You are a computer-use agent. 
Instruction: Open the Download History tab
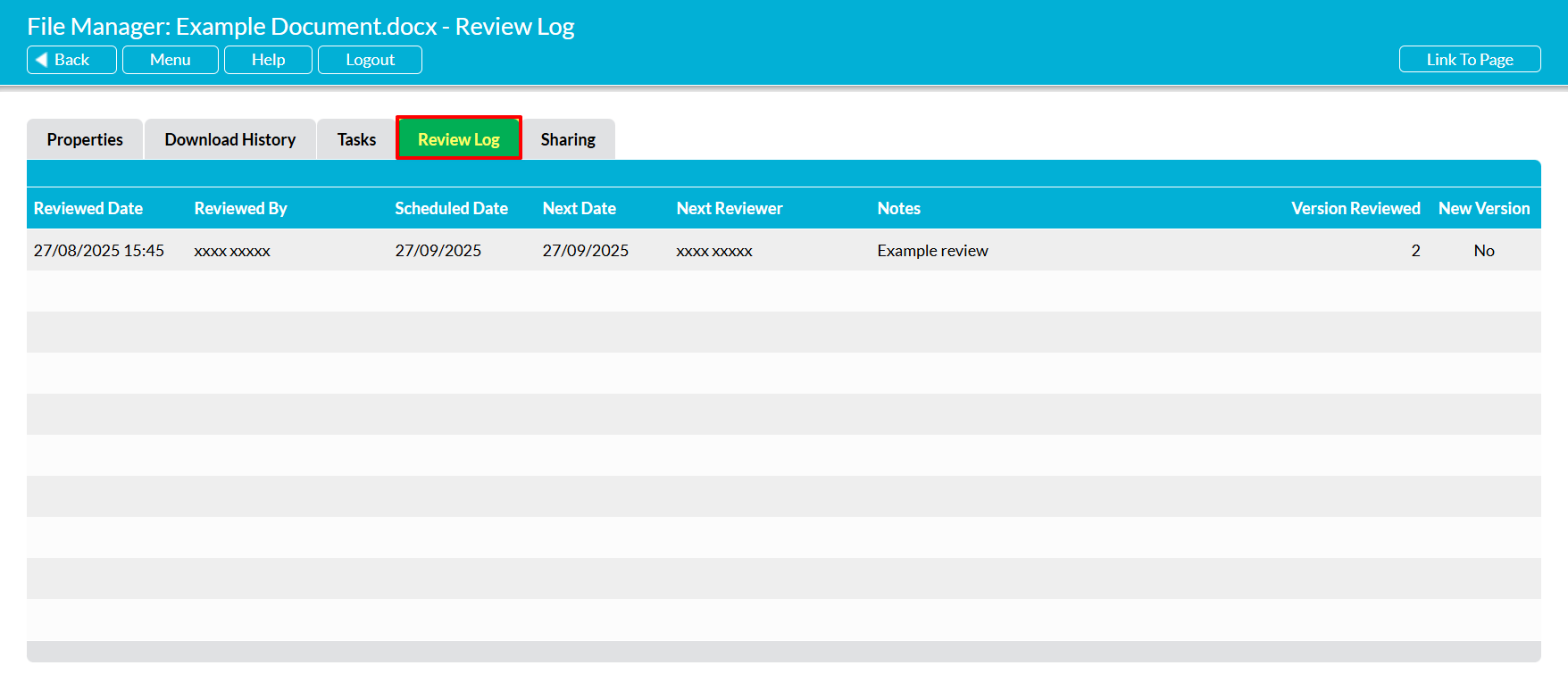[x=229, y=139]
